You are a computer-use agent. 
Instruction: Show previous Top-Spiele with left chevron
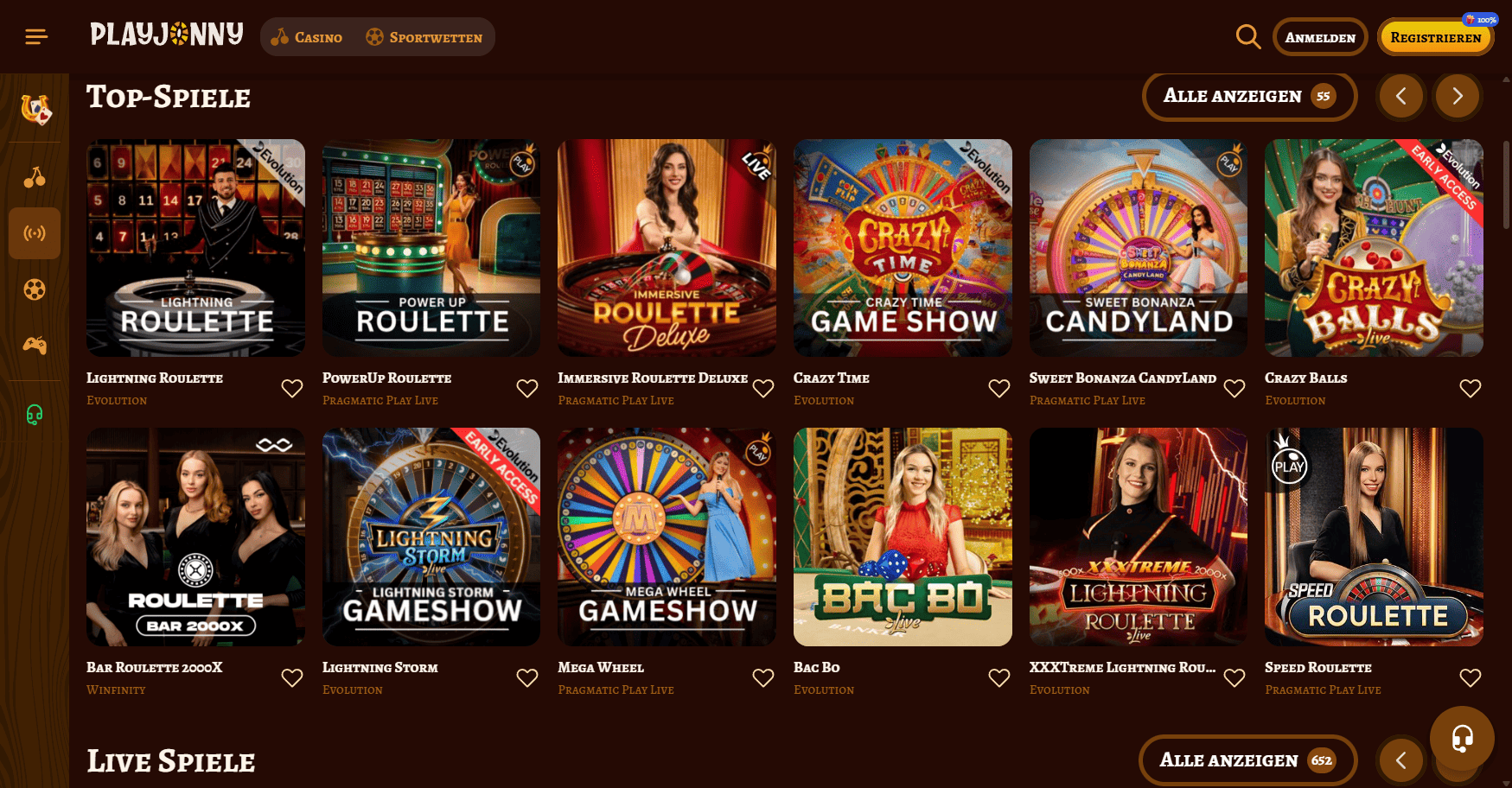[1401, 96]
